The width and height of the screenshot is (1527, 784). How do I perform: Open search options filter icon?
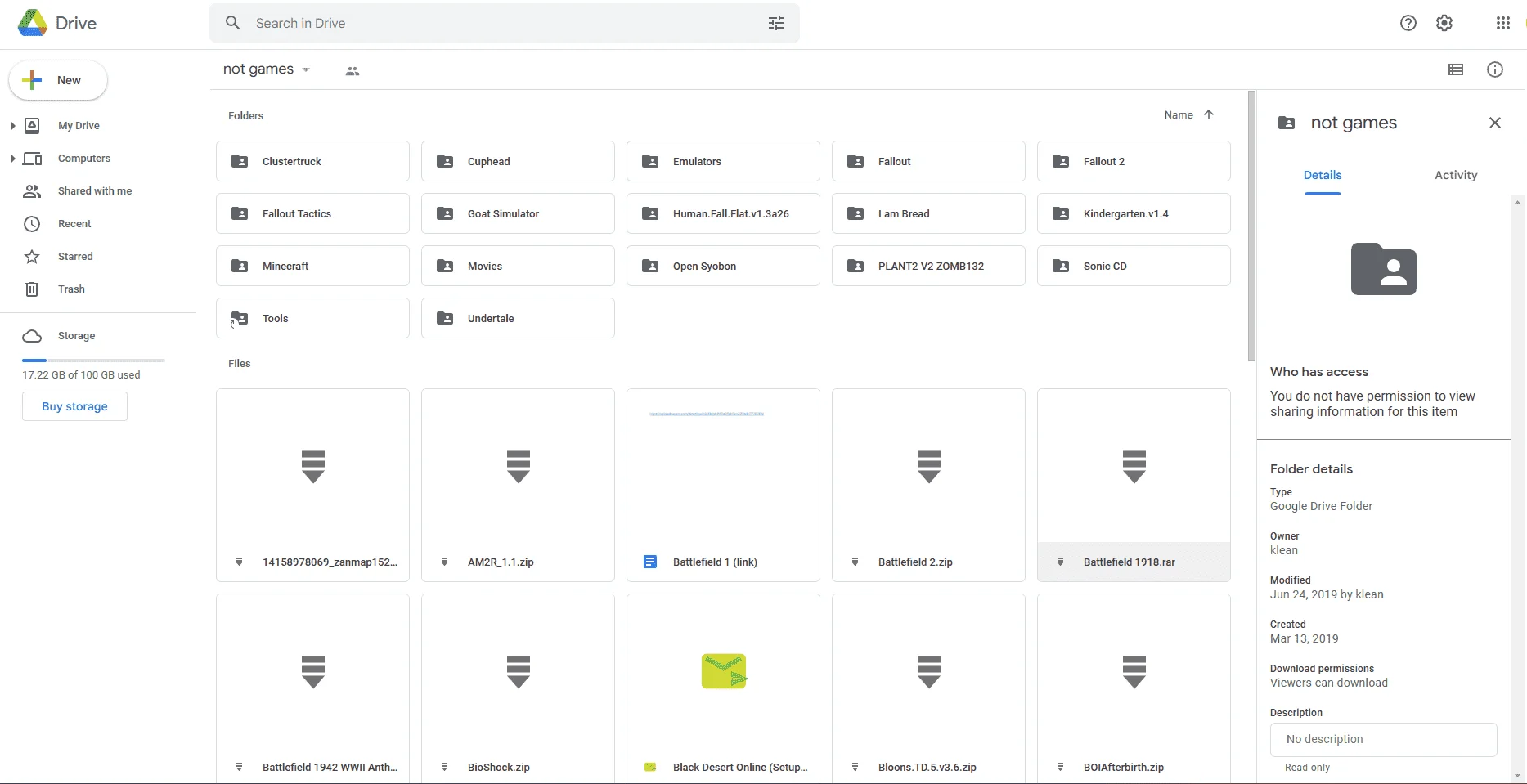(x=776, y=23)
